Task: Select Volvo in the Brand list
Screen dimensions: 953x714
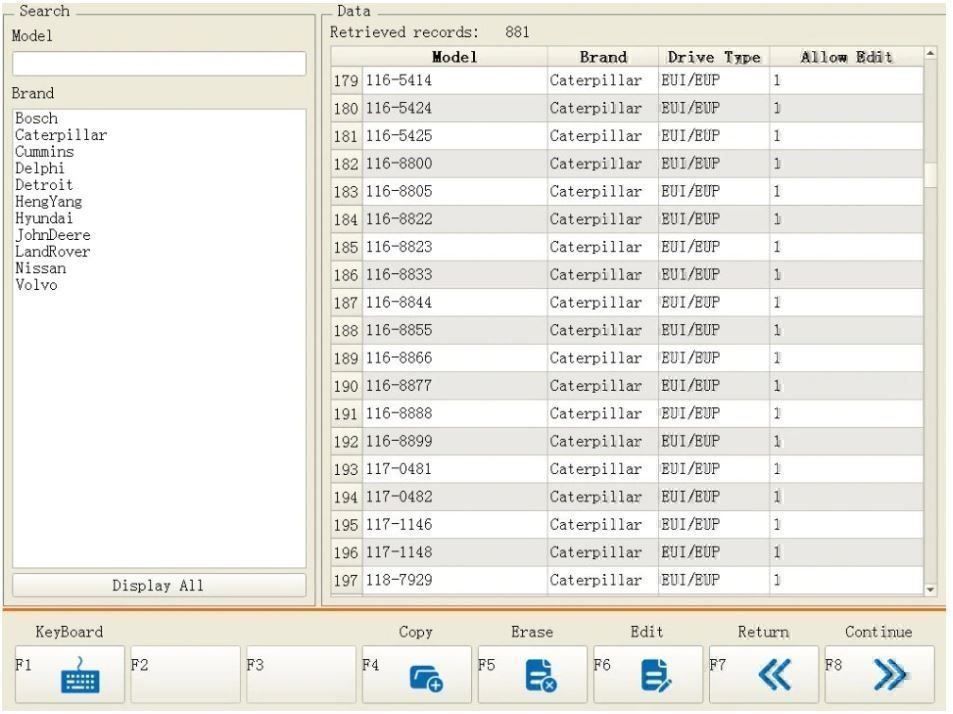Action: click(x=36, y=284)
